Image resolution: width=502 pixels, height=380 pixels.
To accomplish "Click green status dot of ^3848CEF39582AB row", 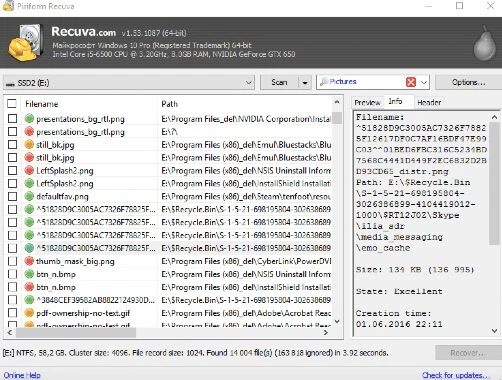I will tap(29, 300).
